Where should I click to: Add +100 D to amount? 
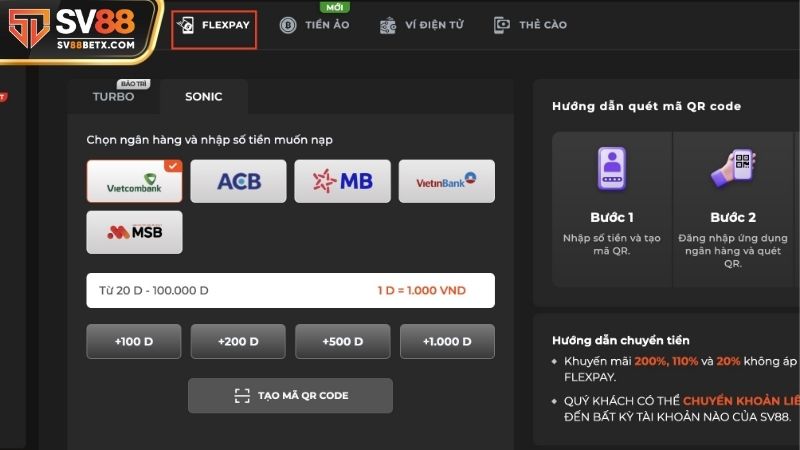[x=134, y=341]
